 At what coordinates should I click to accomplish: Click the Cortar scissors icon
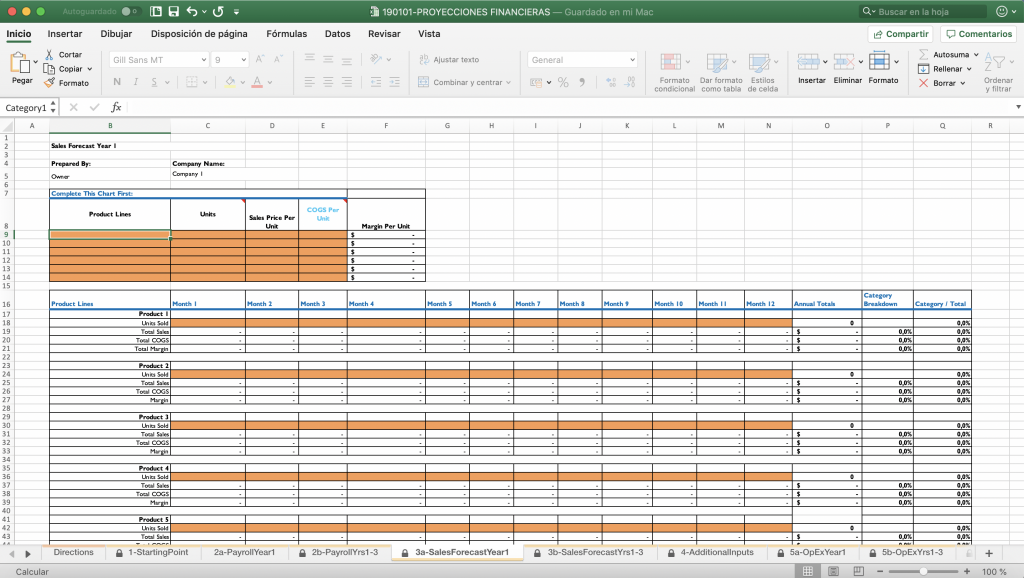(x=49, y=55)
